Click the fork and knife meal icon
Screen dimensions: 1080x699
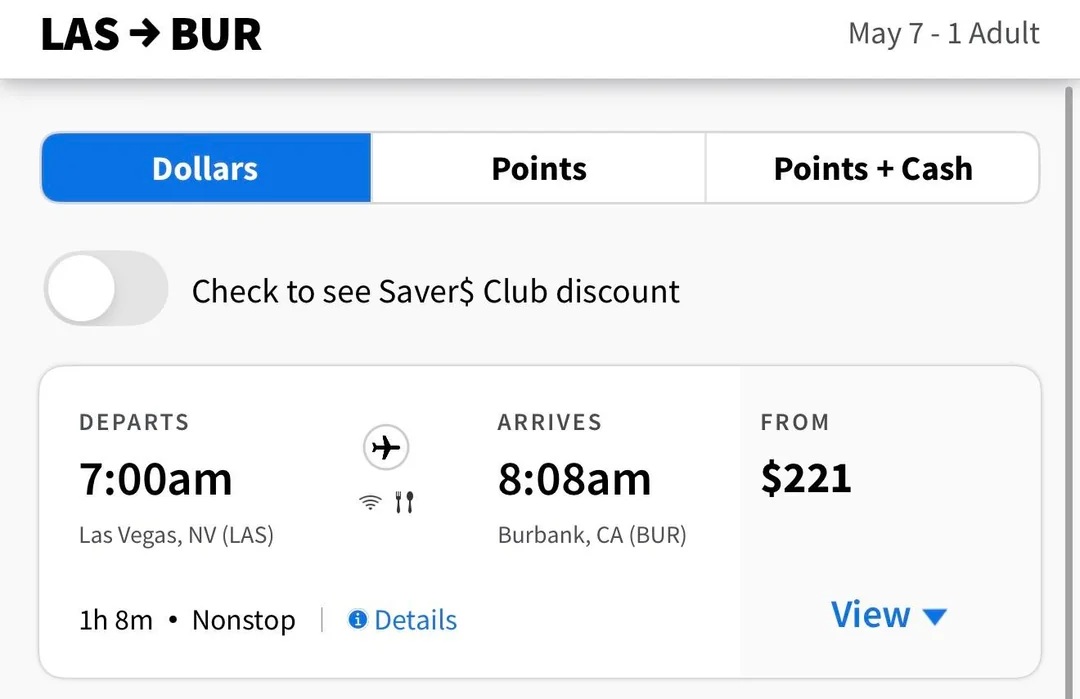point(403,503)
